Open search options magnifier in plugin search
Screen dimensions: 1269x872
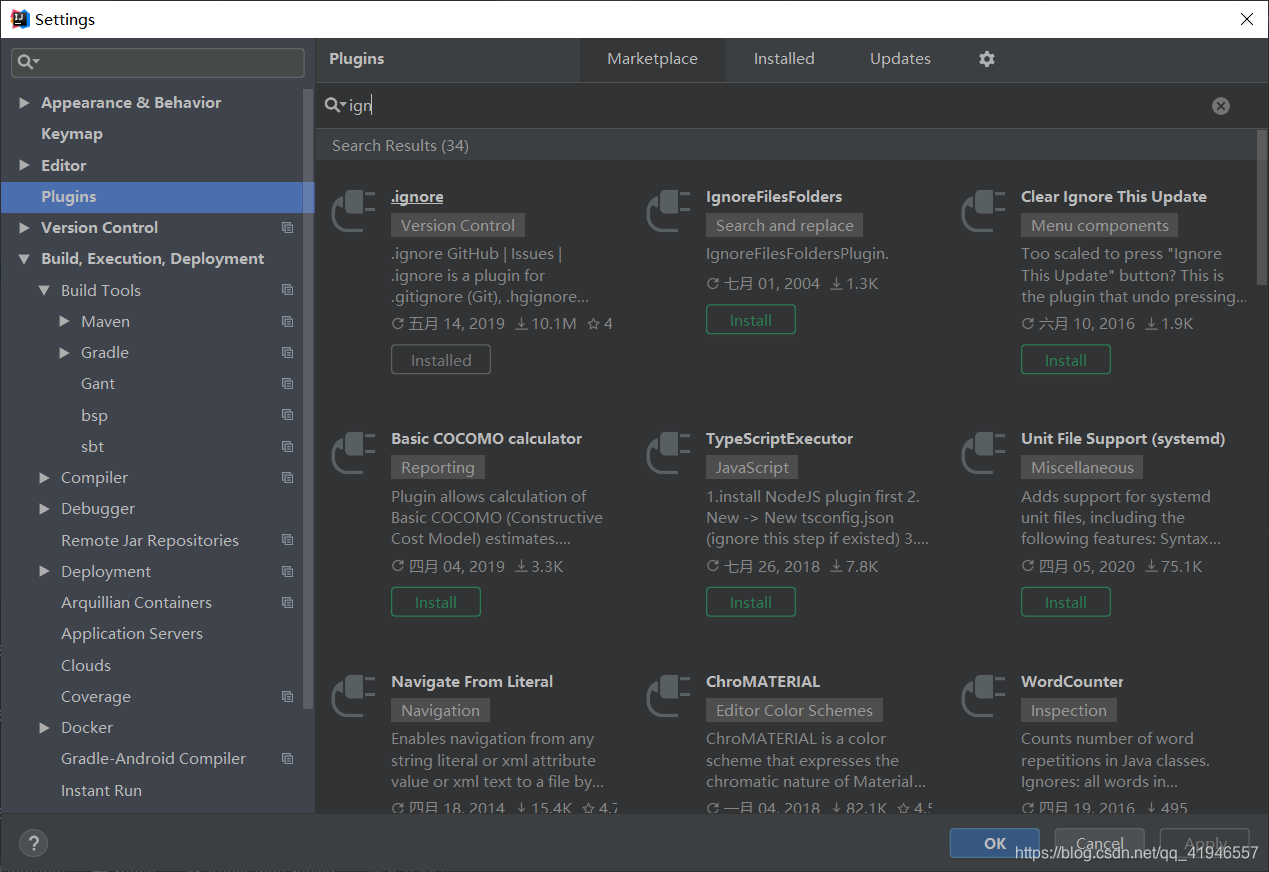(x=335, y=105)
